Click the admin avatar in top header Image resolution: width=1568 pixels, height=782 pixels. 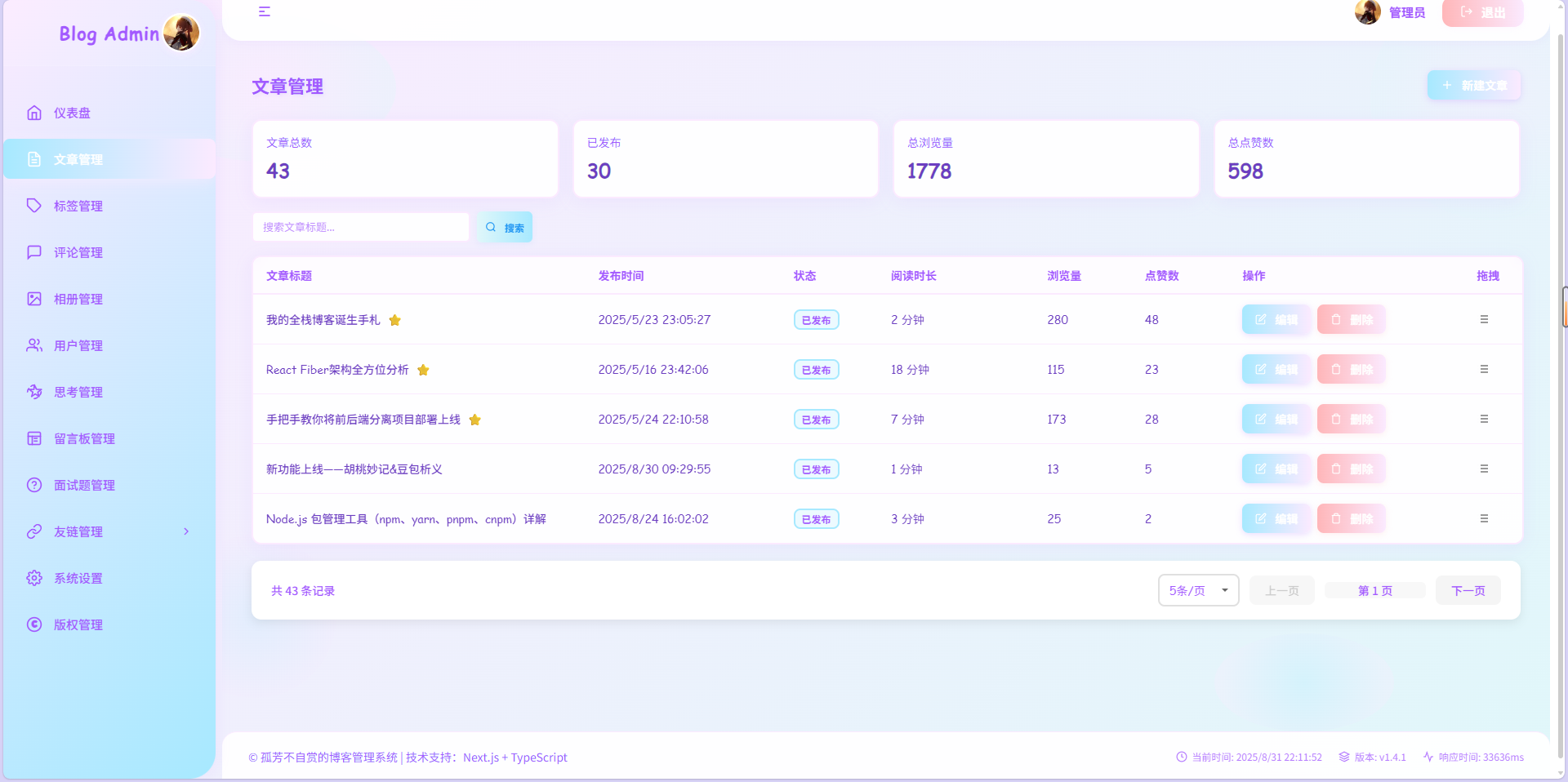click(1367, 12)
